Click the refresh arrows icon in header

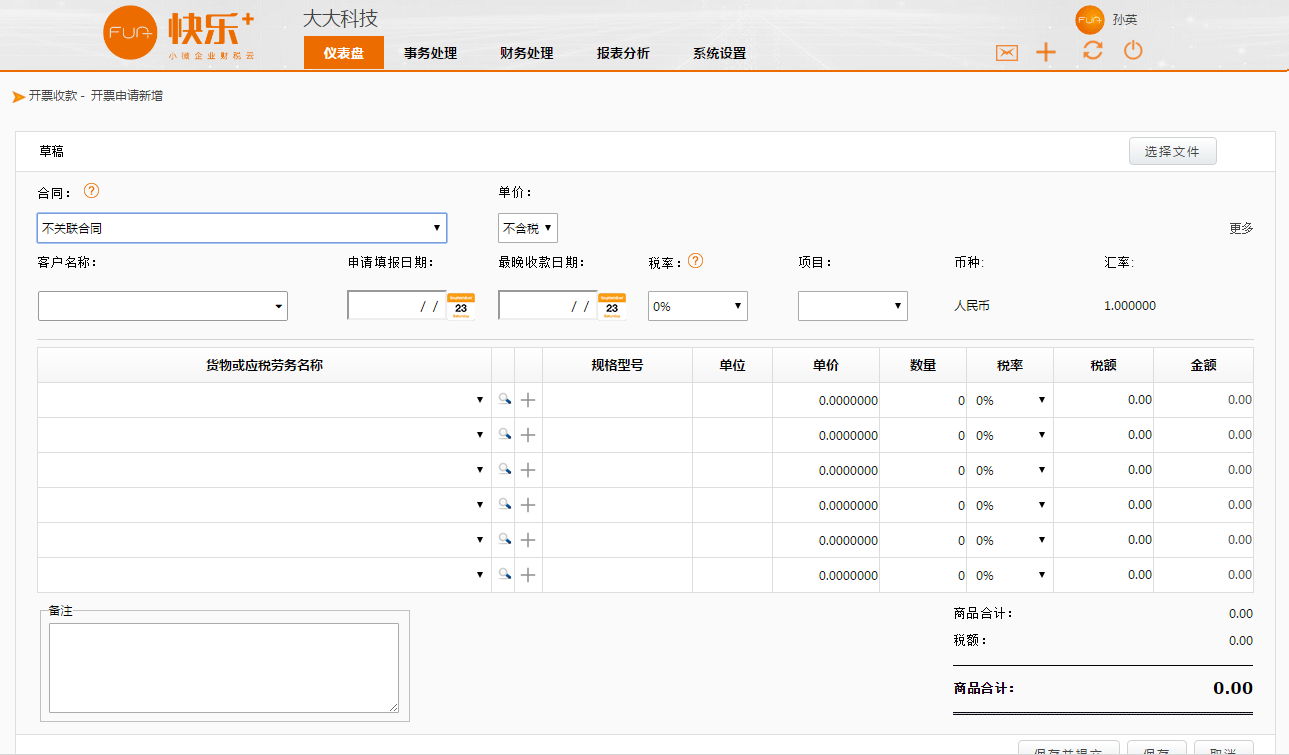[x=1093, y=50]
